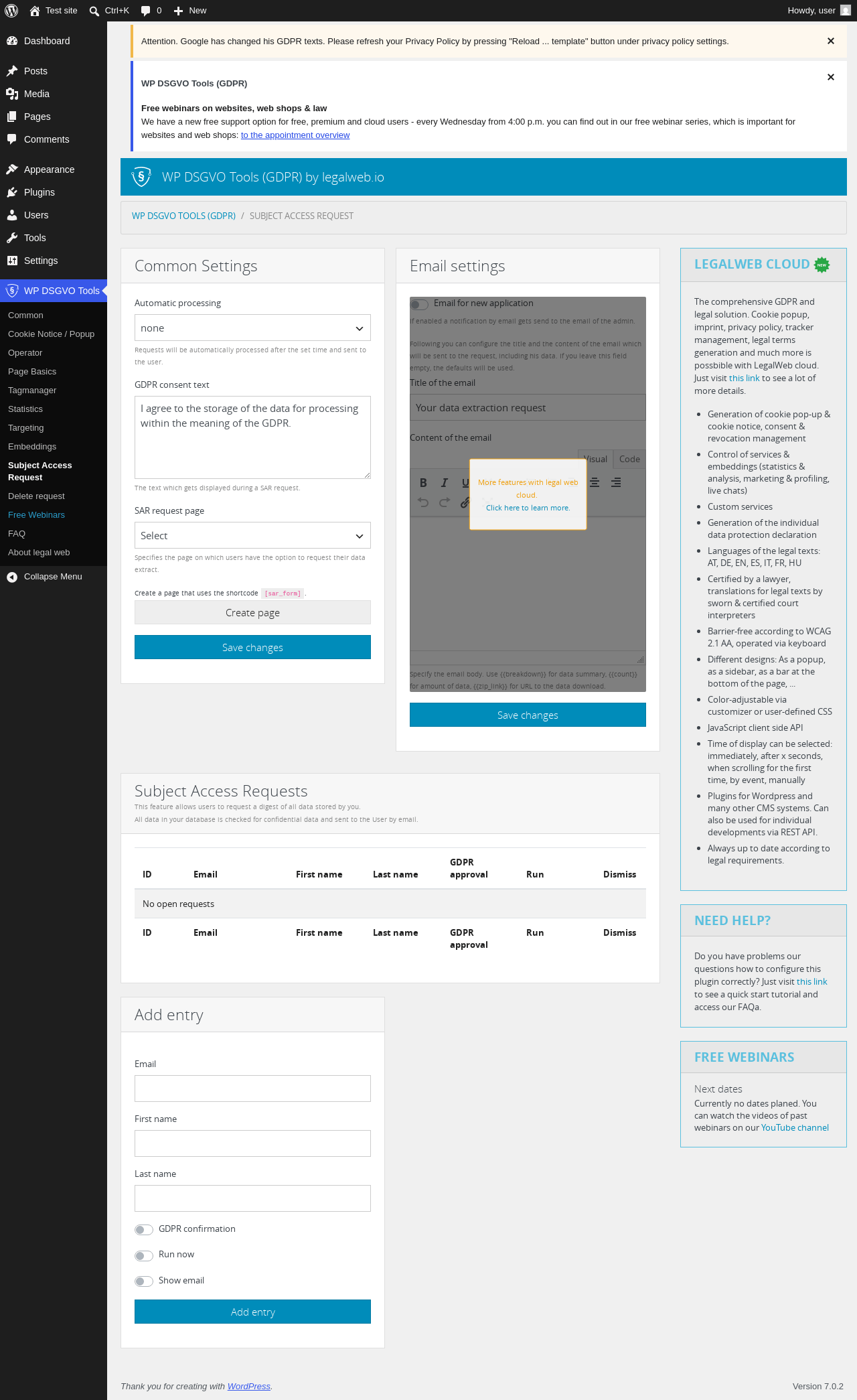
Task: Enable the Run now toggle
Action: coord(144,1255)
